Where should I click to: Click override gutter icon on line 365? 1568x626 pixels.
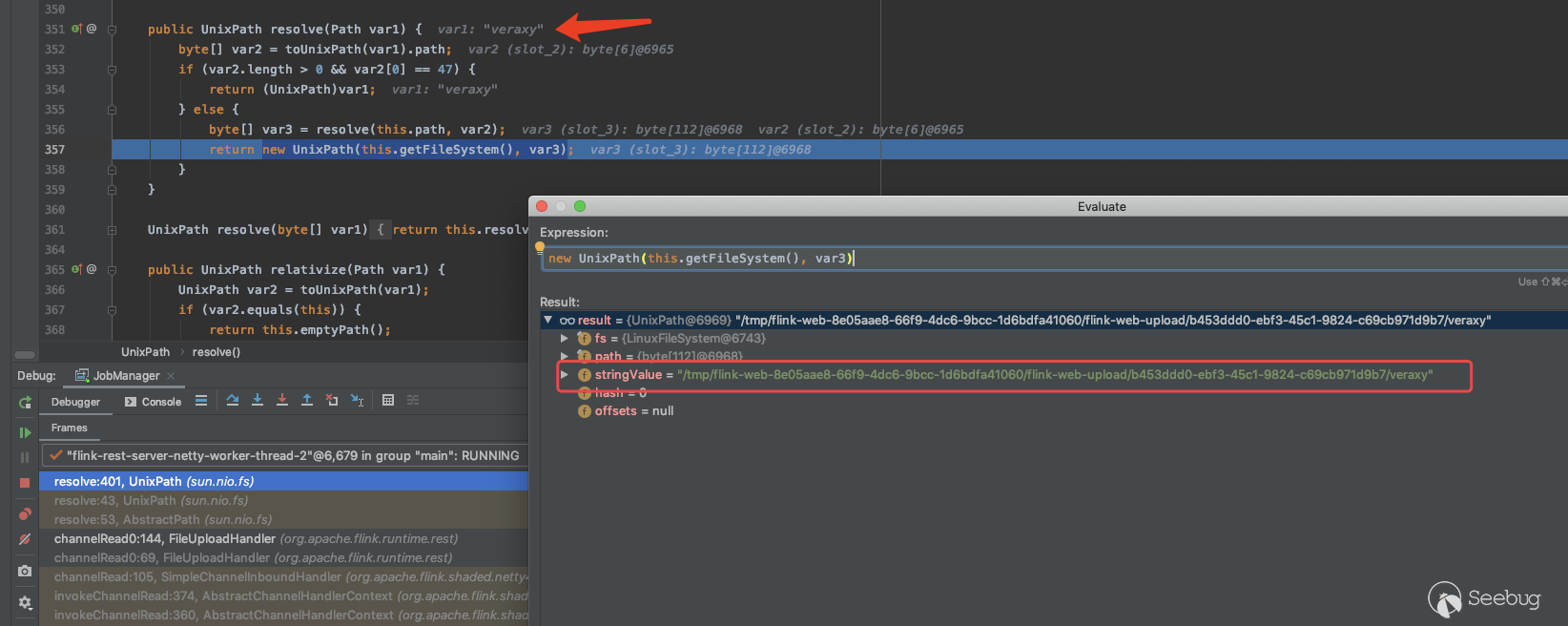click(77, 269)
